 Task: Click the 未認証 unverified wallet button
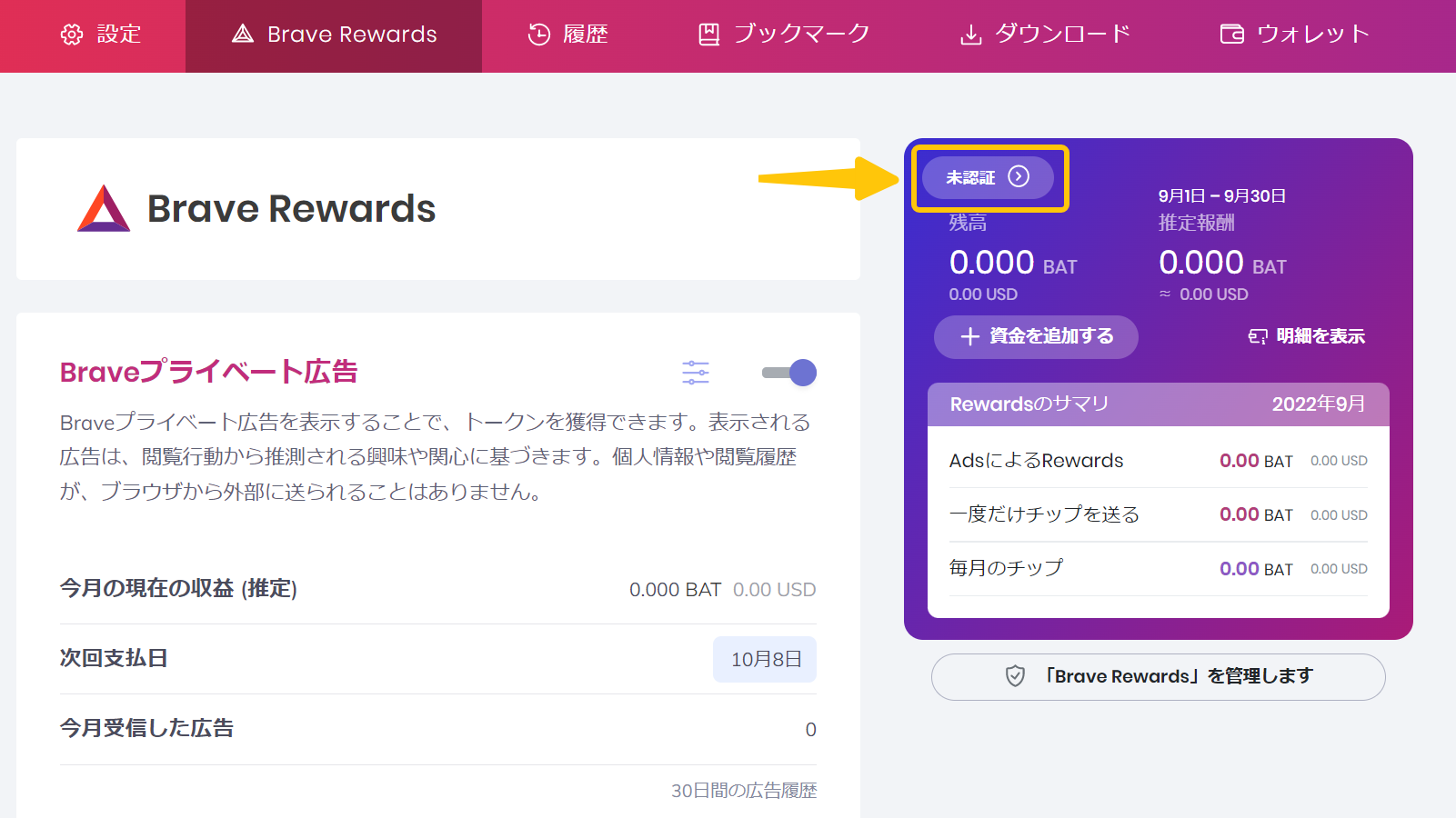pyautogui.click(x=988, y=177)
